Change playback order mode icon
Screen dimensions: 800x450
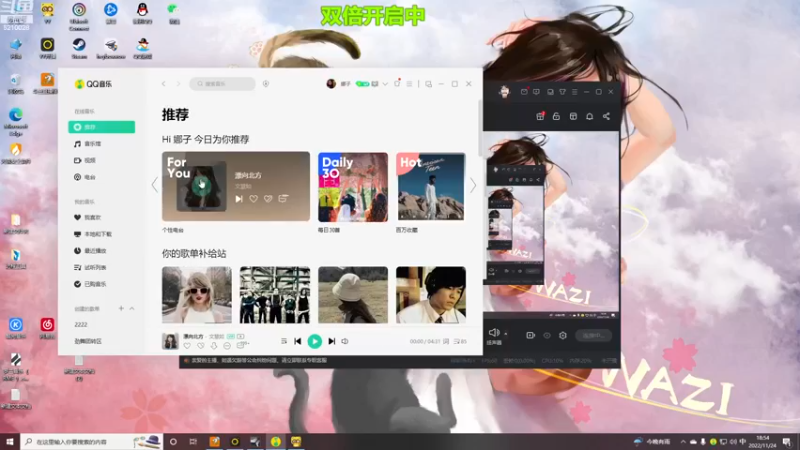click(x=284, y=341)
